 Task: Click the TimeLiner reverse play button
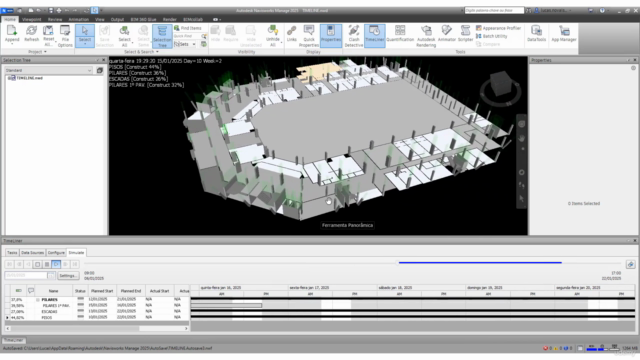[x=28, y=264]
